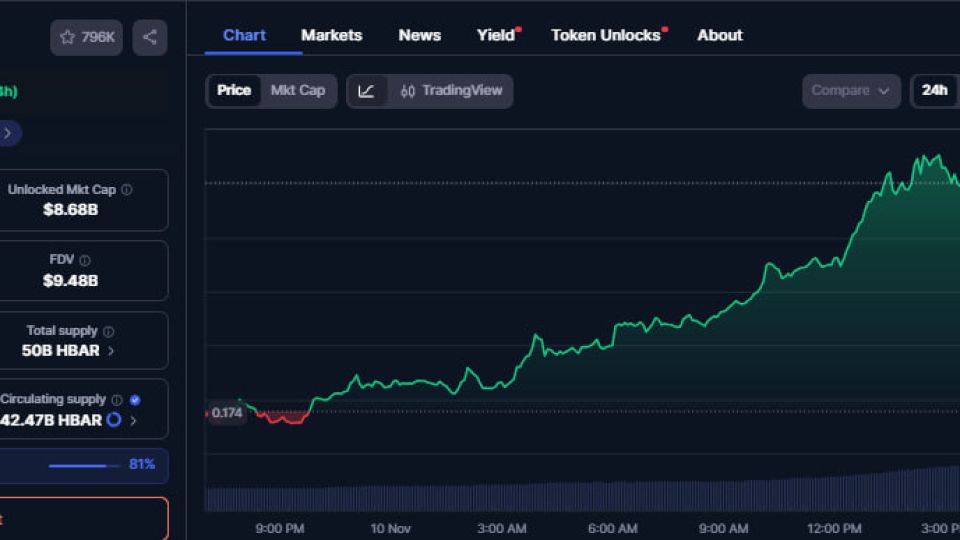Viewport: 960px width, 540px height.
Task: Click info icon next to FDV
Action: (x=85, y=260)
